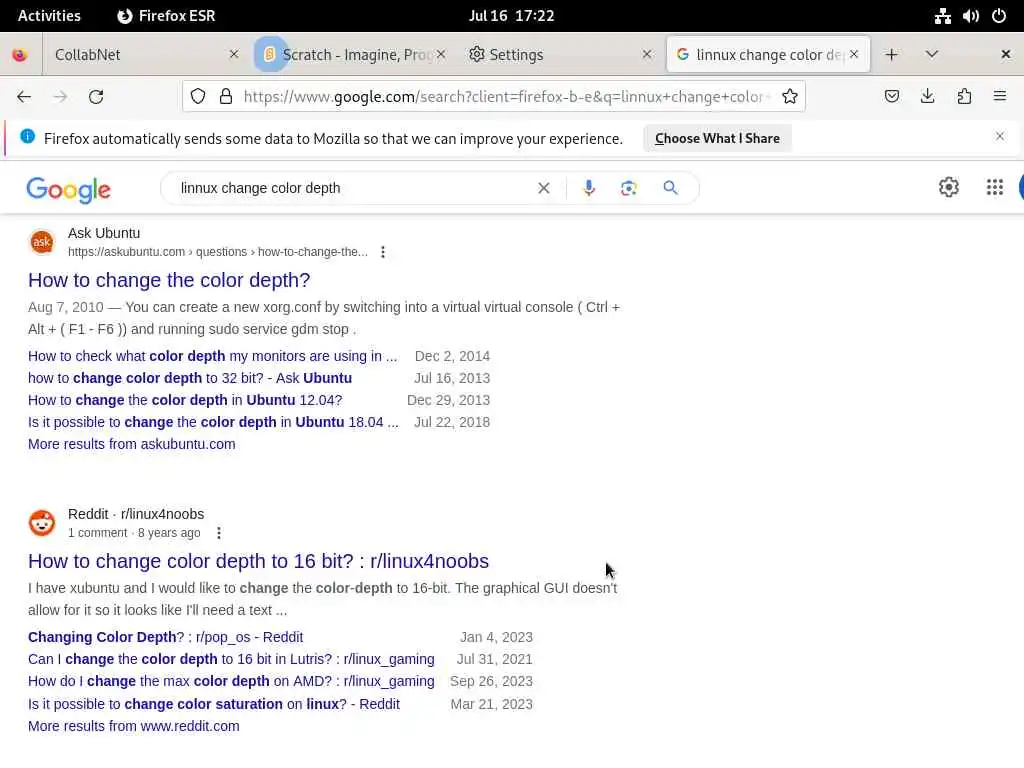Open Google quick settings gear
The height and width of the screenshot is (768, 1024).
coord(949,187)
